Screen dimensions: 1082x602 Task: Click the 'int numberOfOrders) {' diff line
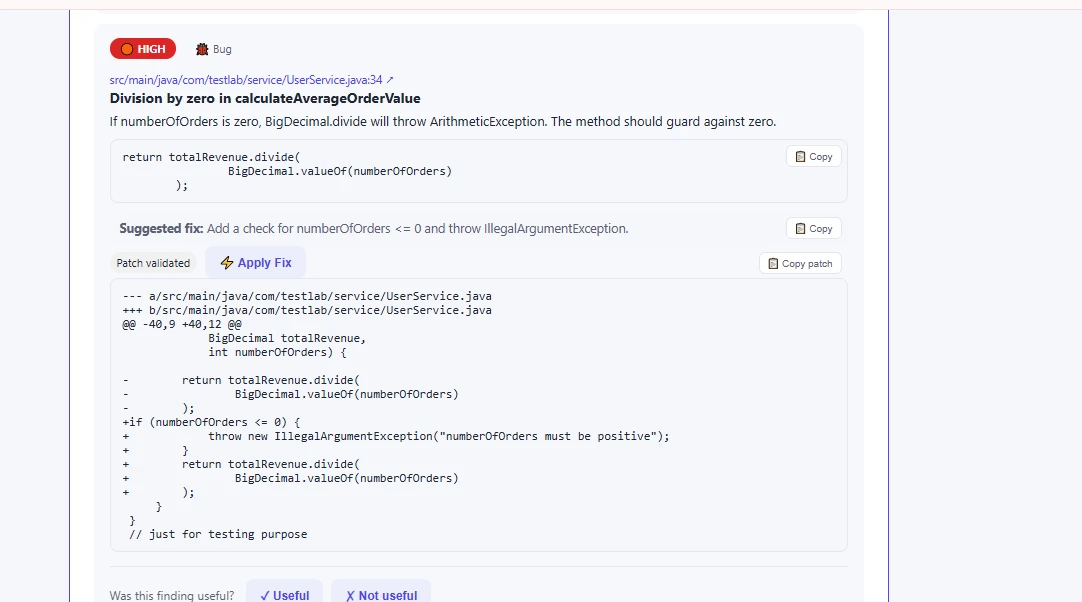click(277, 352)
